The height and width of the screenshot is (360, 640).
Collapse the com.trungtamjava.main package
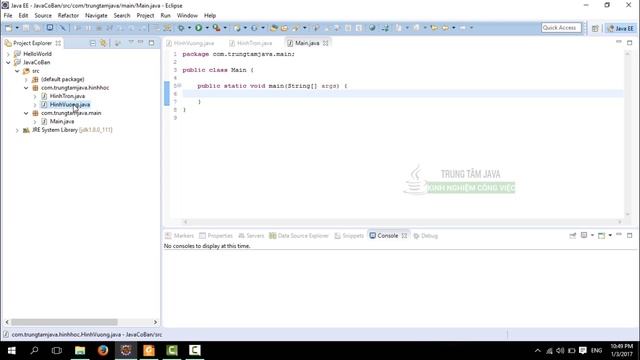(26, 113)
